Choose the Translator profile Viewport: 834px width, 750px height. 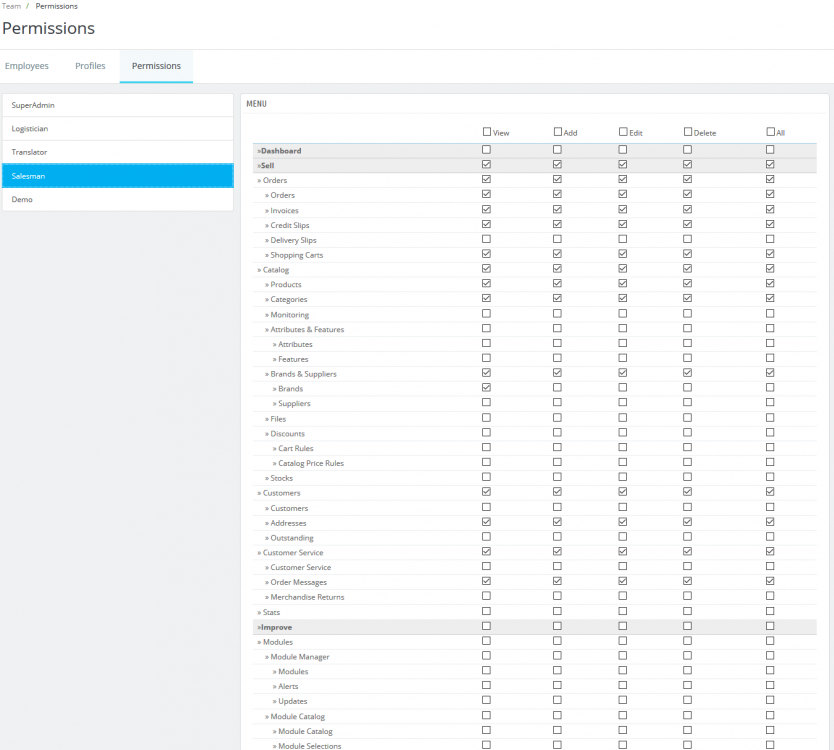[117, 152]
